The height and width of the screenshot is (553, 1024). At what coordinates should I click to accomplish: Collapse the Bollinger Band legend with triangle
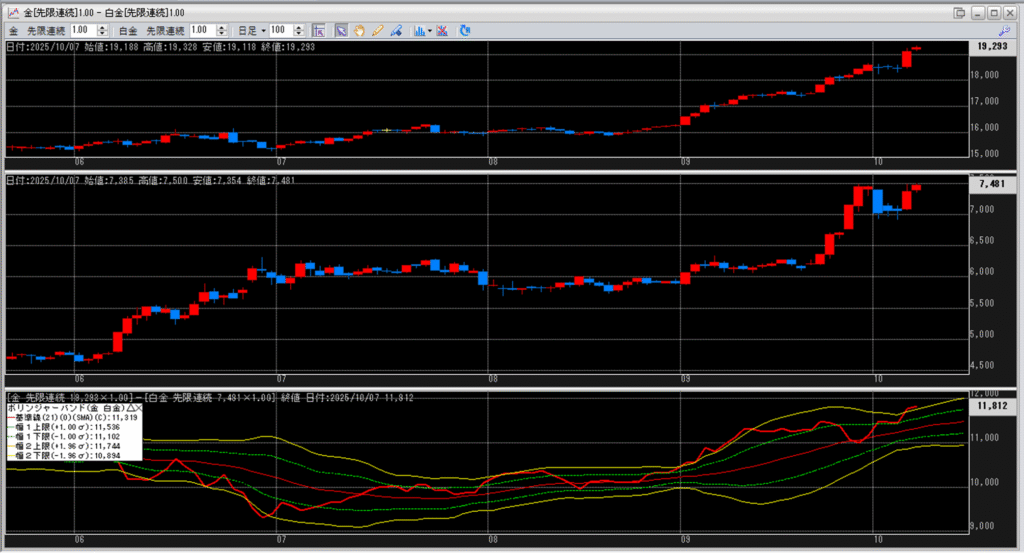click(129, 409)
